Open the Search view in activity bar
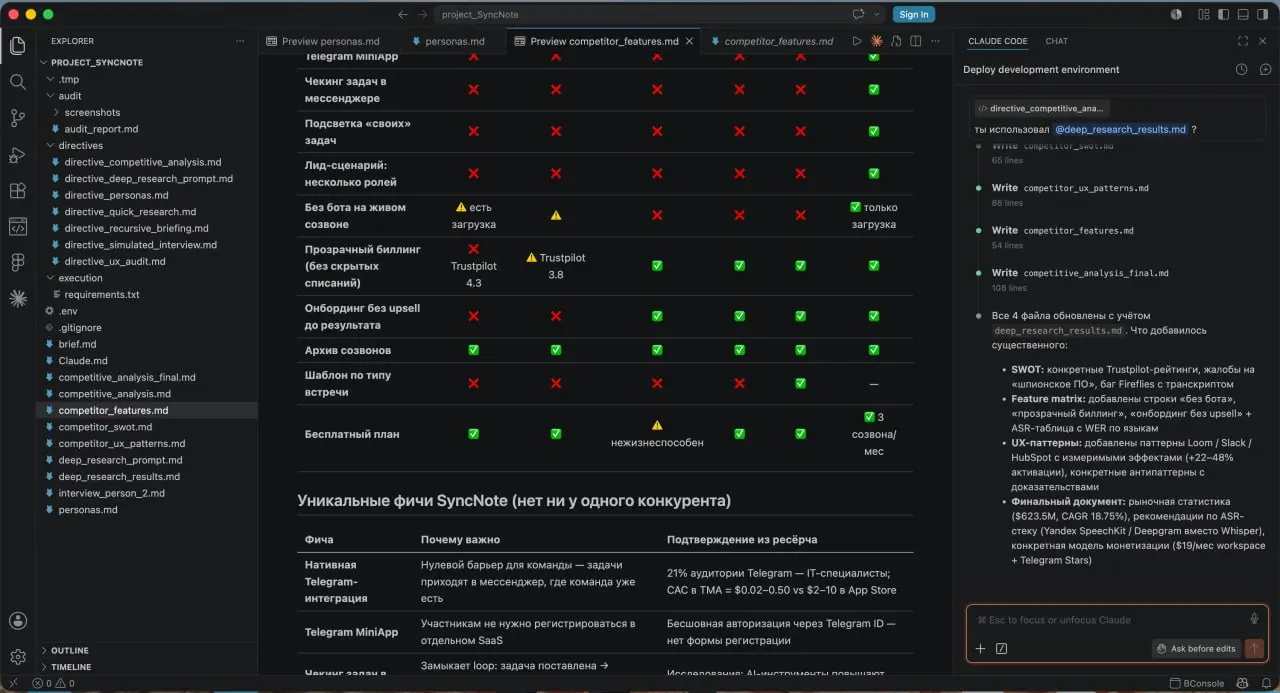 [x=17, y=82]
